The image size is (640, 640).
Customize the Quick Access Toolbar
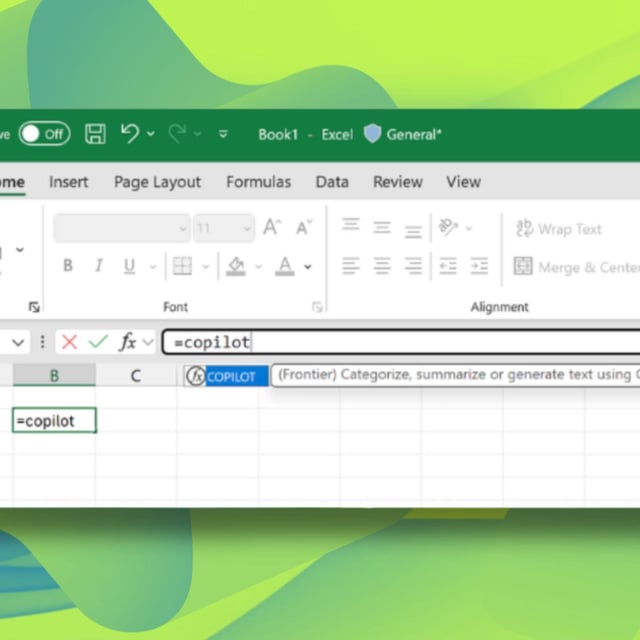[223, 134]
